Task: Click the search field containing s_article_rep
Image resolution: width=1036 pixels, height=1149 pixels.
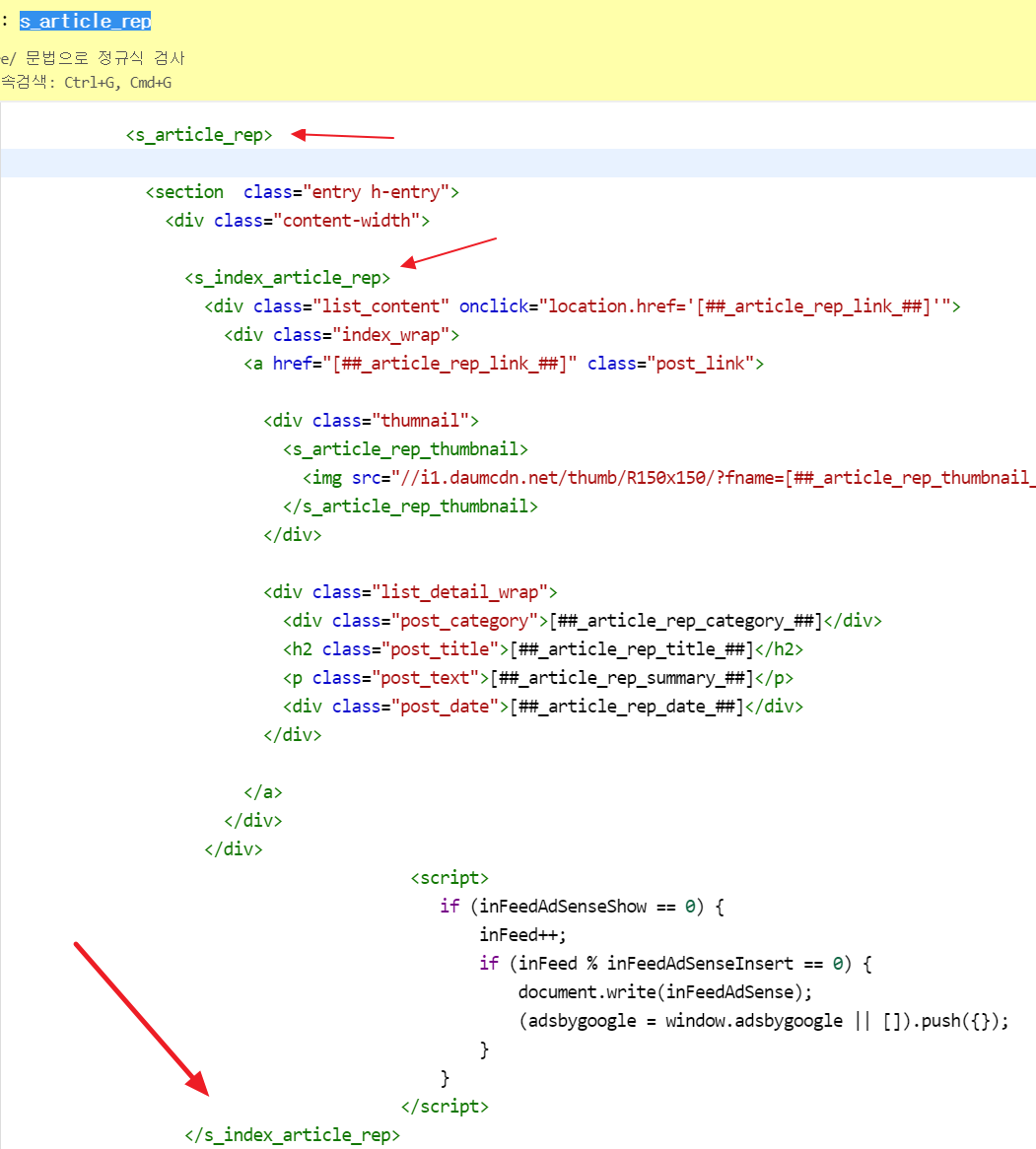Action: pos(85,22)
